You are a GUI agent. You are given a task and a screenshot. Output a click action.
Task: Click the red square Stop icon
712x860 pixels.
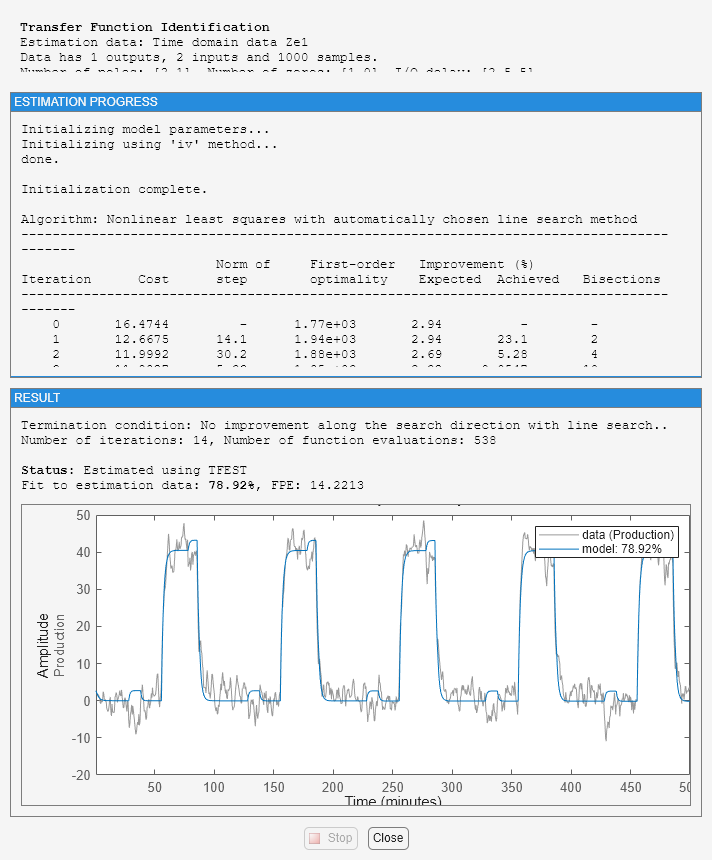click(314, 838)
